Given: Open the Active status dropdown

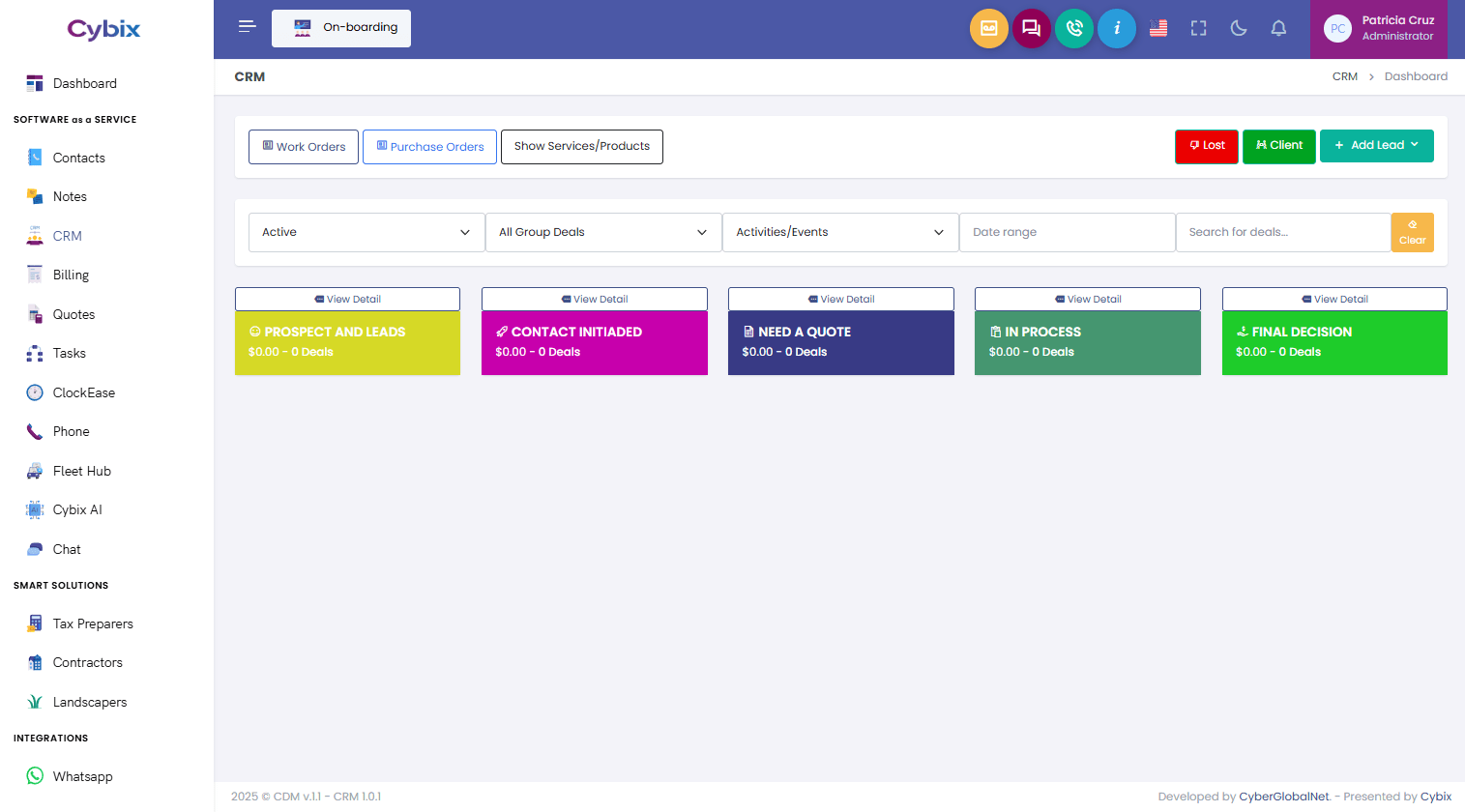Looking at the screenshot, I should click(366, 232).
